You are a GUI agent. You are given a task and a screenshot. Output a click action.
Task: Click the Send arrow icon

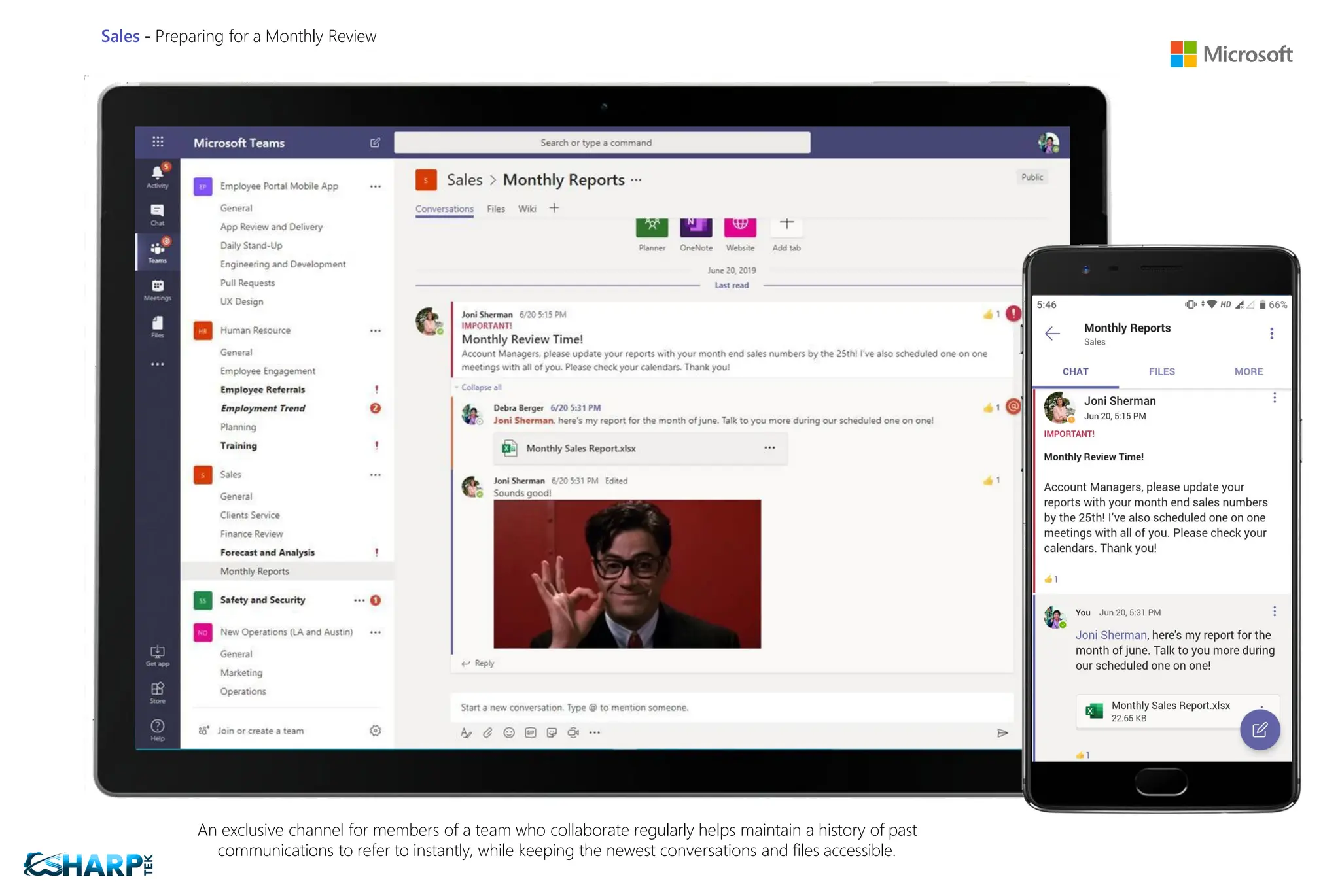[x=1002, y=732]
